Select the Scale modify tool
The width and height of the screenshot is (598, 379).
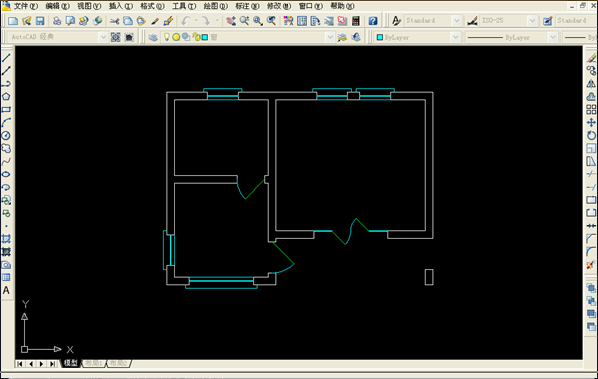591,148
